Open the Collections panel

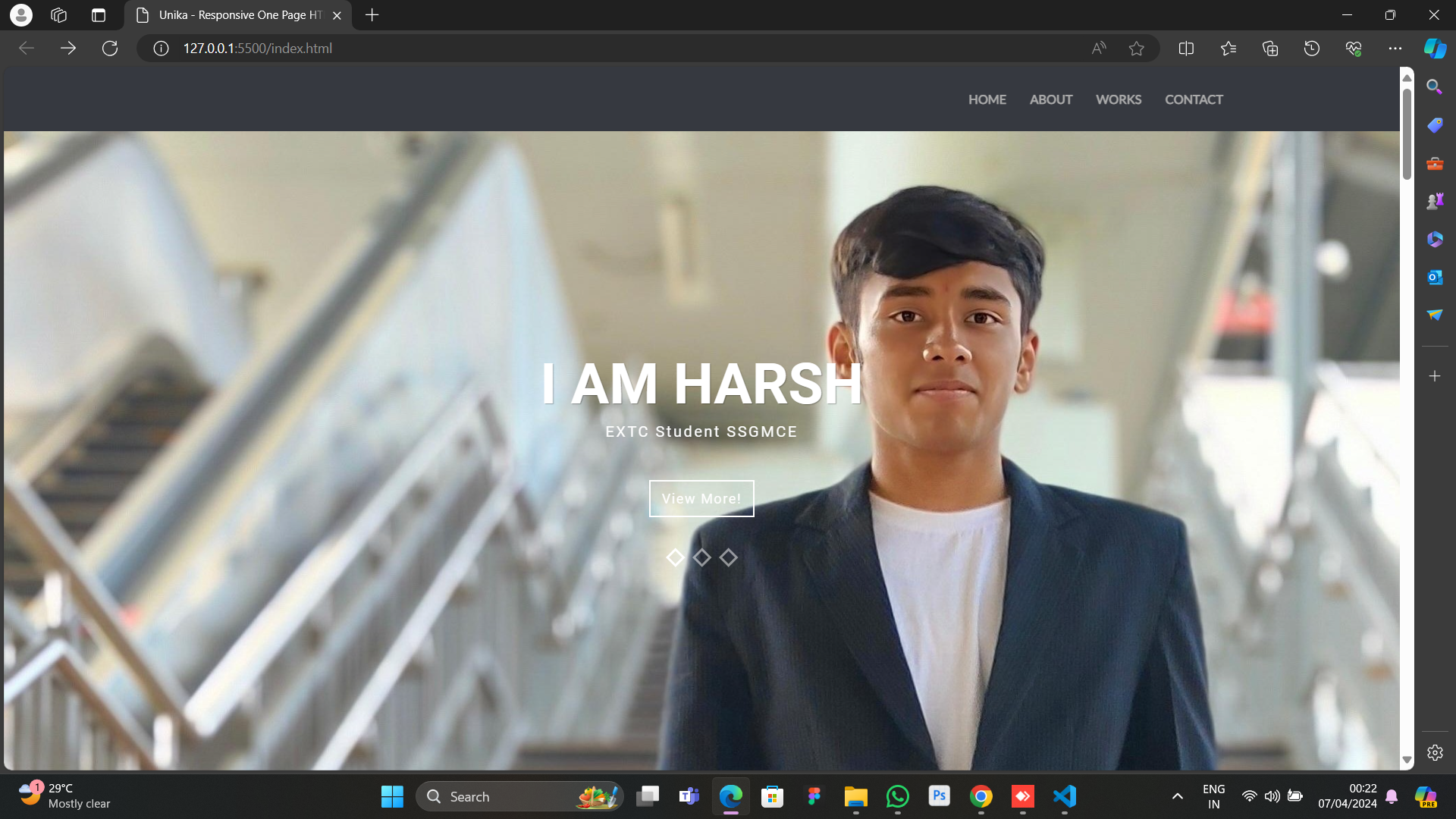(1270, 49)
